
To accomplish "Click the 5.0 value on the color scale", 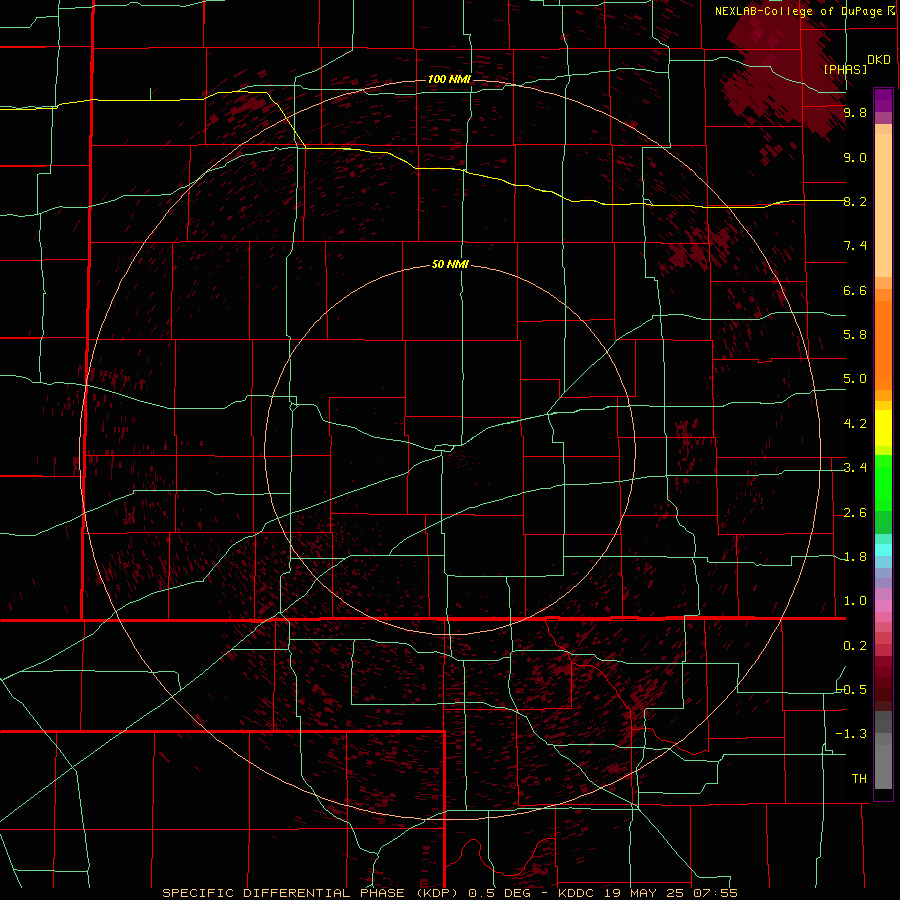I will [855, 379].
